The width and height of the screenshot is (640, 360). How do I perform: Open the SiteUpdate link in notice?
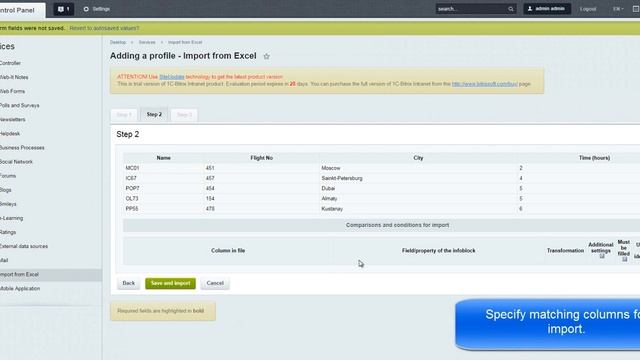tap(171, 77)
